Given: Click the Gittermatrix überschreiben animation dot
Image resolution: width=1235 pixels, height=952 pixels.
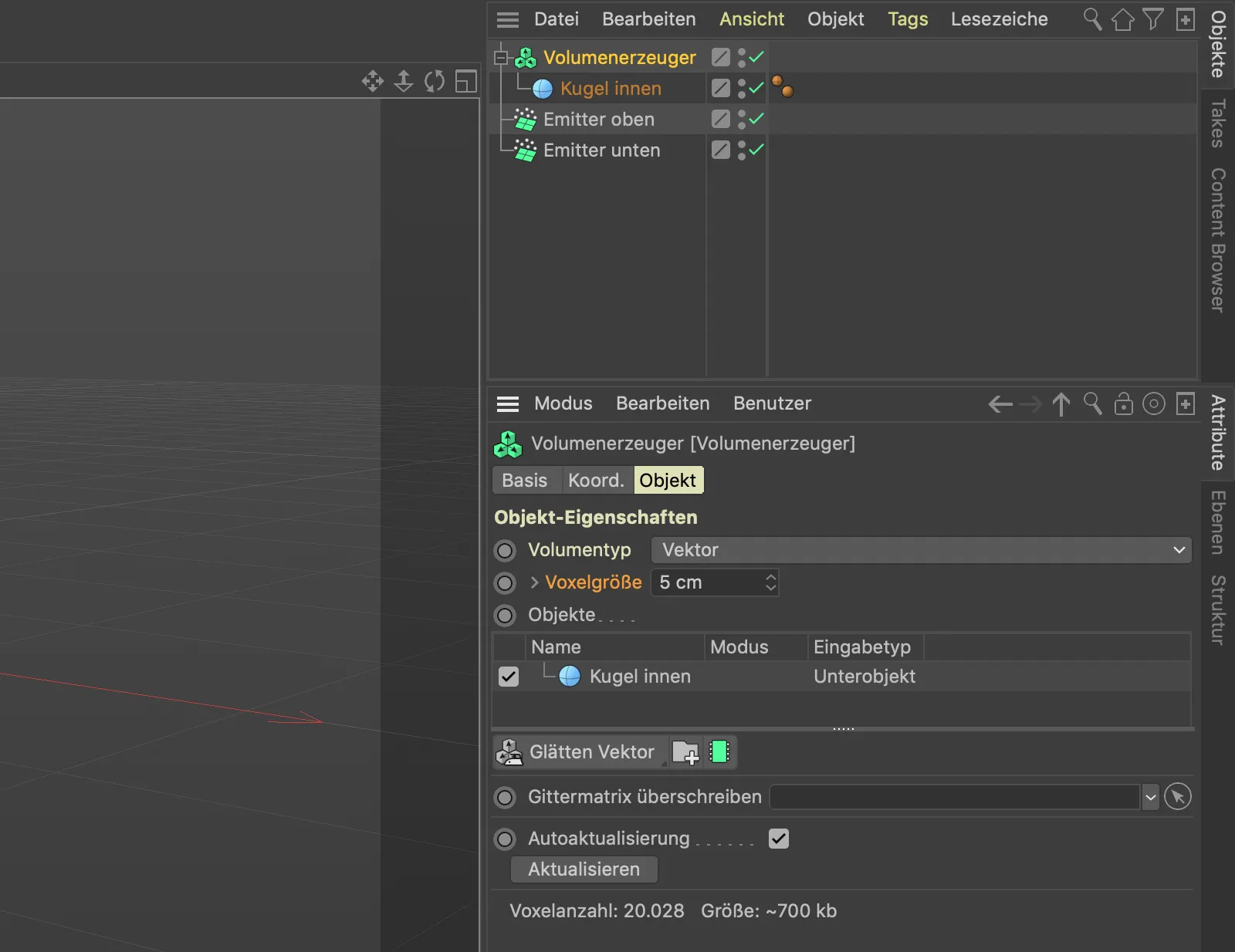Looking at the screenshot, I should click(x=505, y=798).
